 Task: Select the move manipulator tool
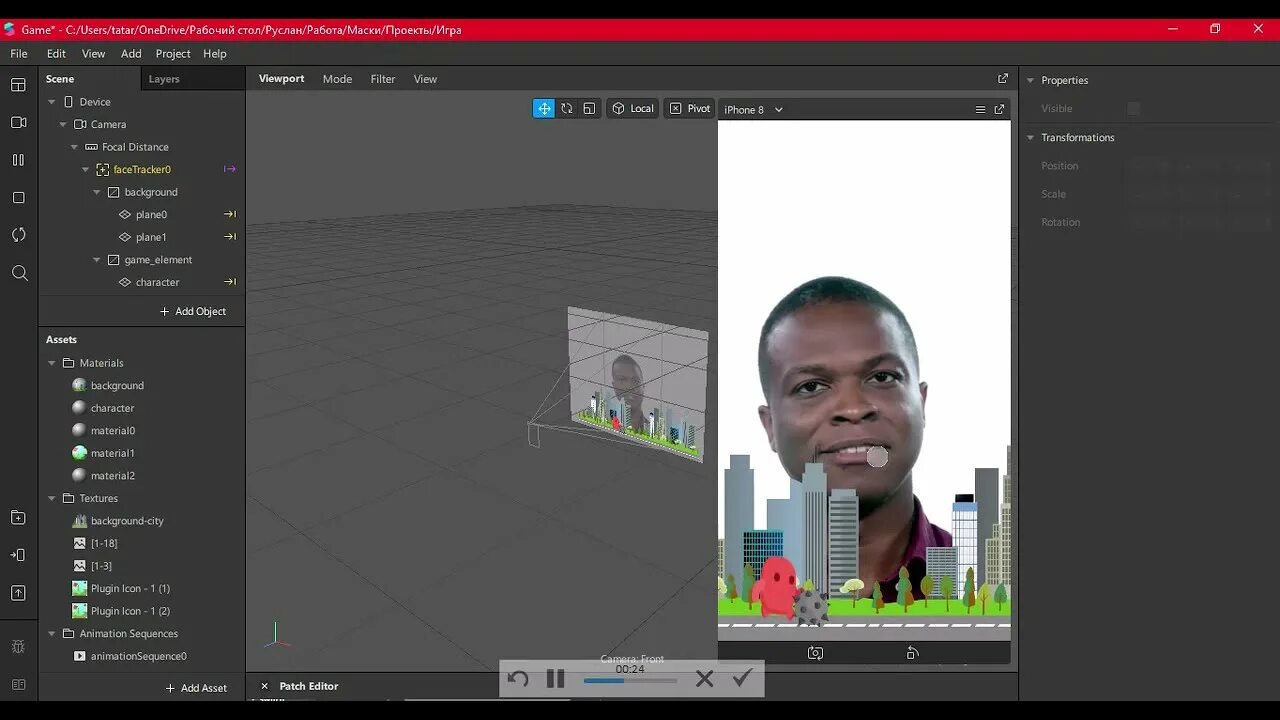(543, 108)
